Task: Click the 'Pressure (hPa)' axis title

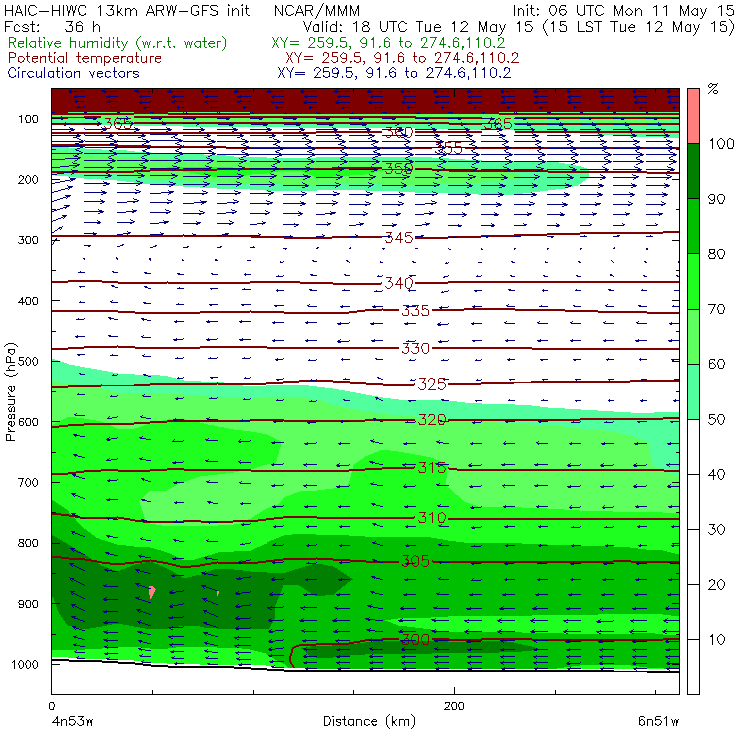Action: 10,392
